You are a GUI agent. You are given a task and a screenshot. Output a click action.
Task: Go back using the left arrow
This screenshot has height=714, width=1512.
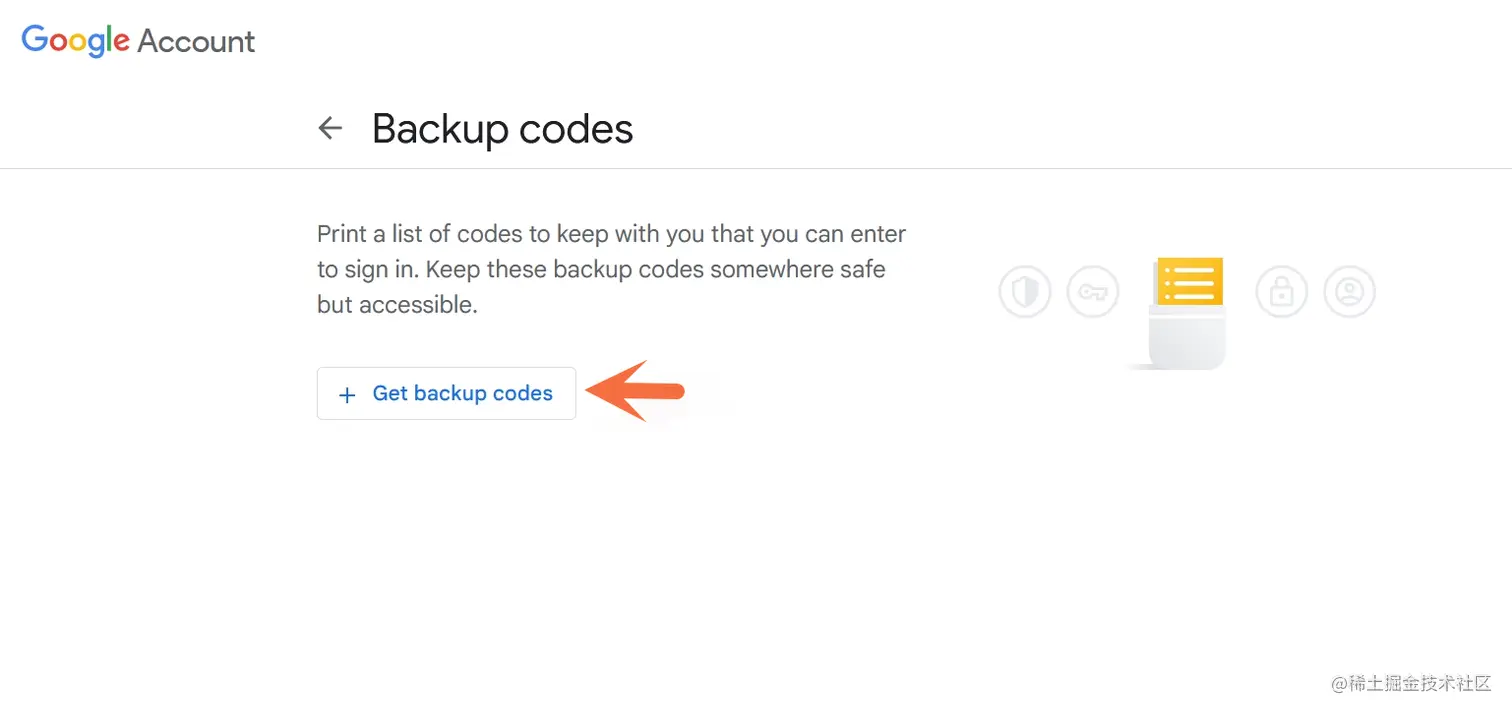pyautogui.click(x=330, y=128)
